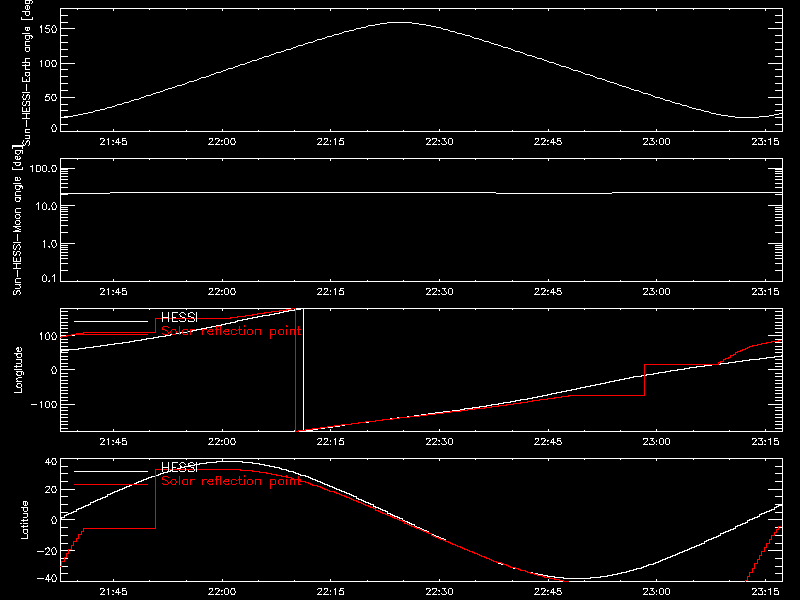Viewport: 800px width, 600px height.
Task: Click the white HESSI legend line in Longitude plot
Action: tap(111, 321)
